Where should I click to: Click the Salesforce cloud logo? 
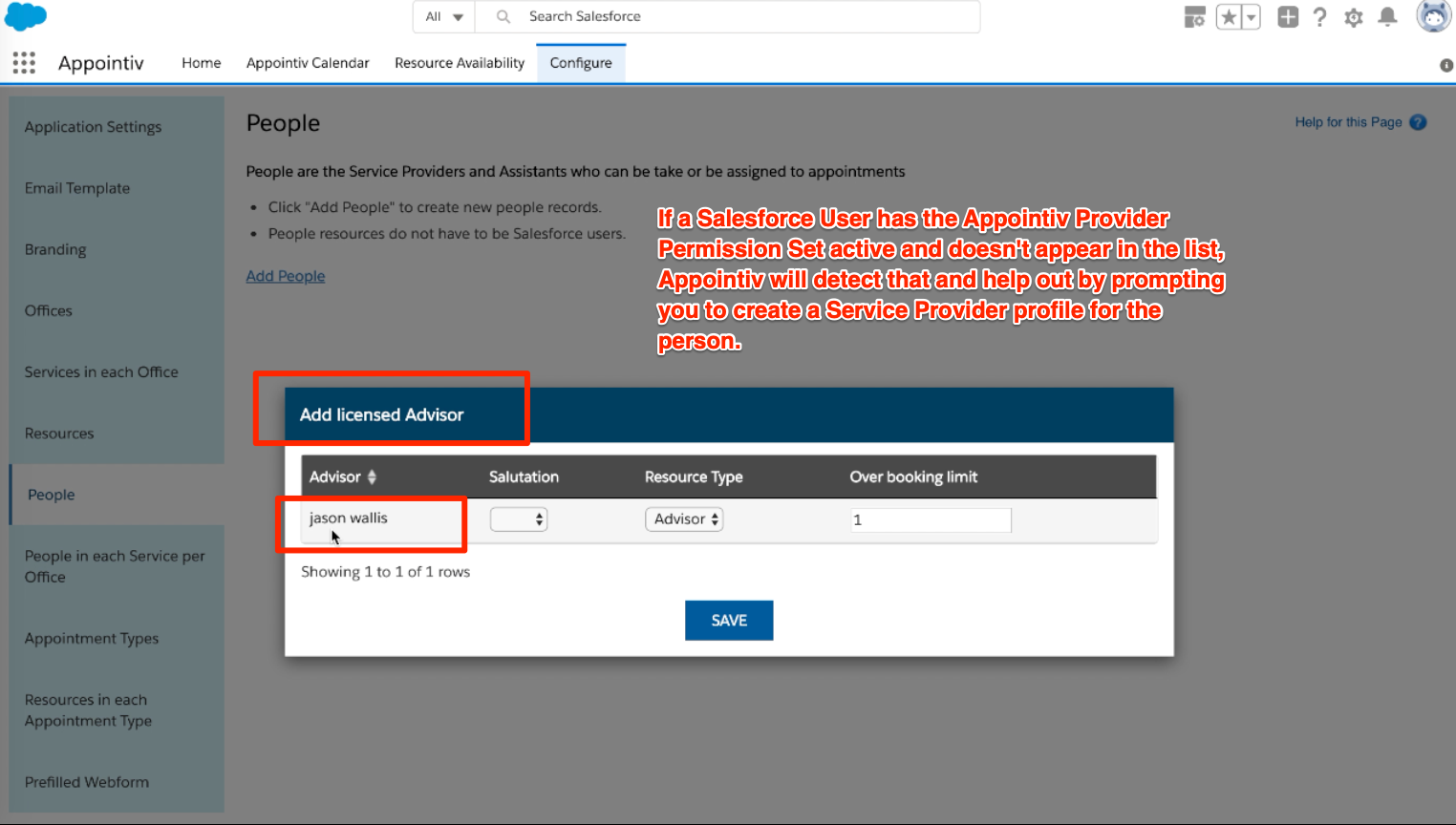[26, 16]
